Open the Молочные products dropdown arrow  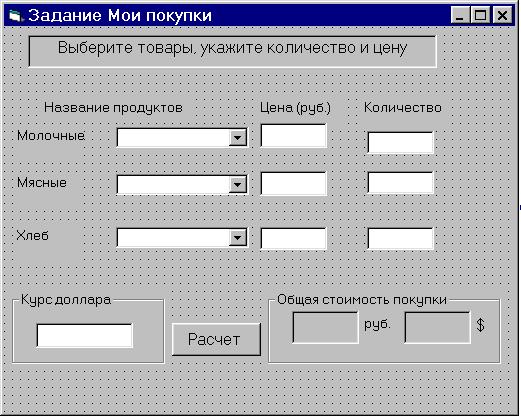pyautogui.click(x=237, y=137)
